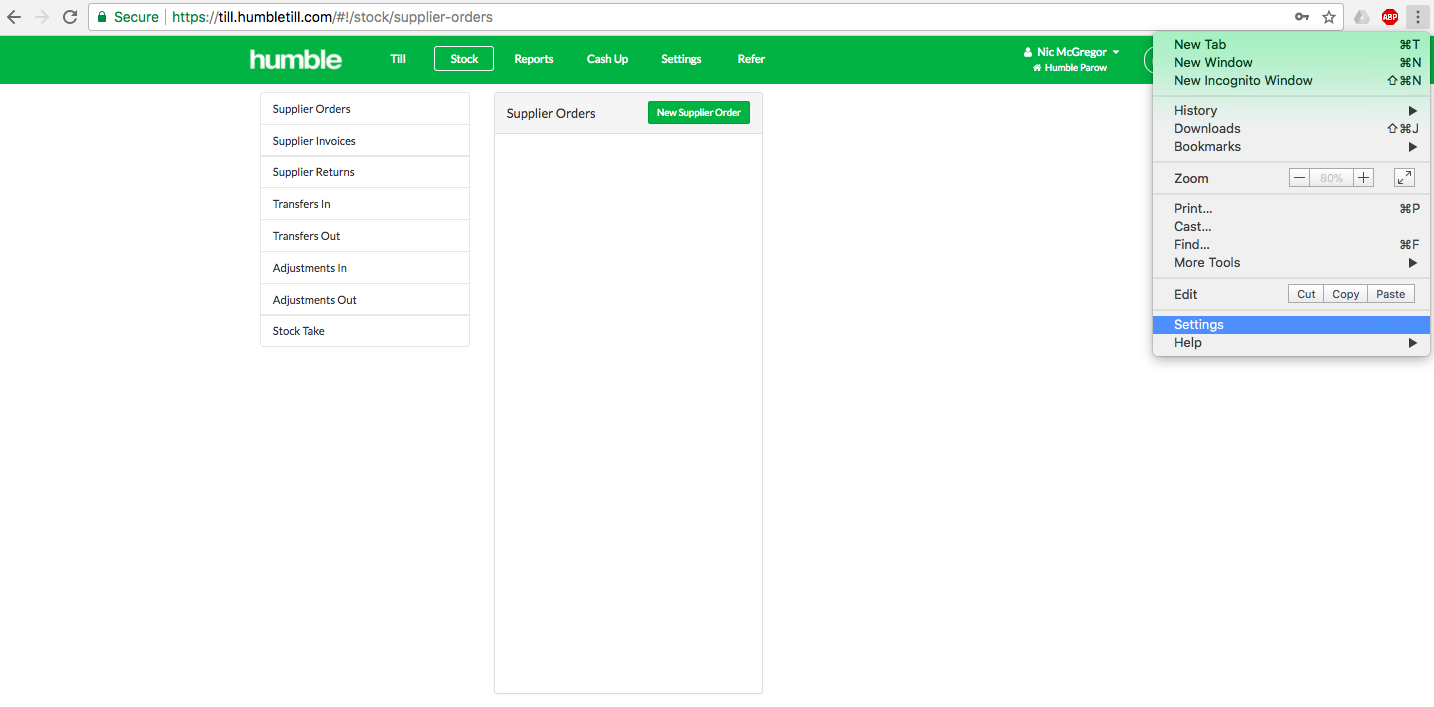The width and height of the screenshot is (1434, 707).
Task: Click the humble logo
Action: pyautogui.click(x=296, y=59)
